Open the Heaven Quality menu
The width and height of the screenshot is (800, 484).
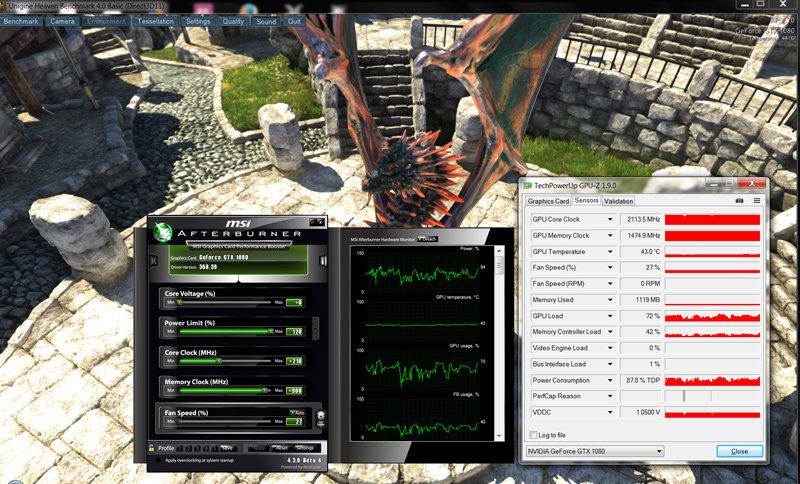tap(233, 21)
